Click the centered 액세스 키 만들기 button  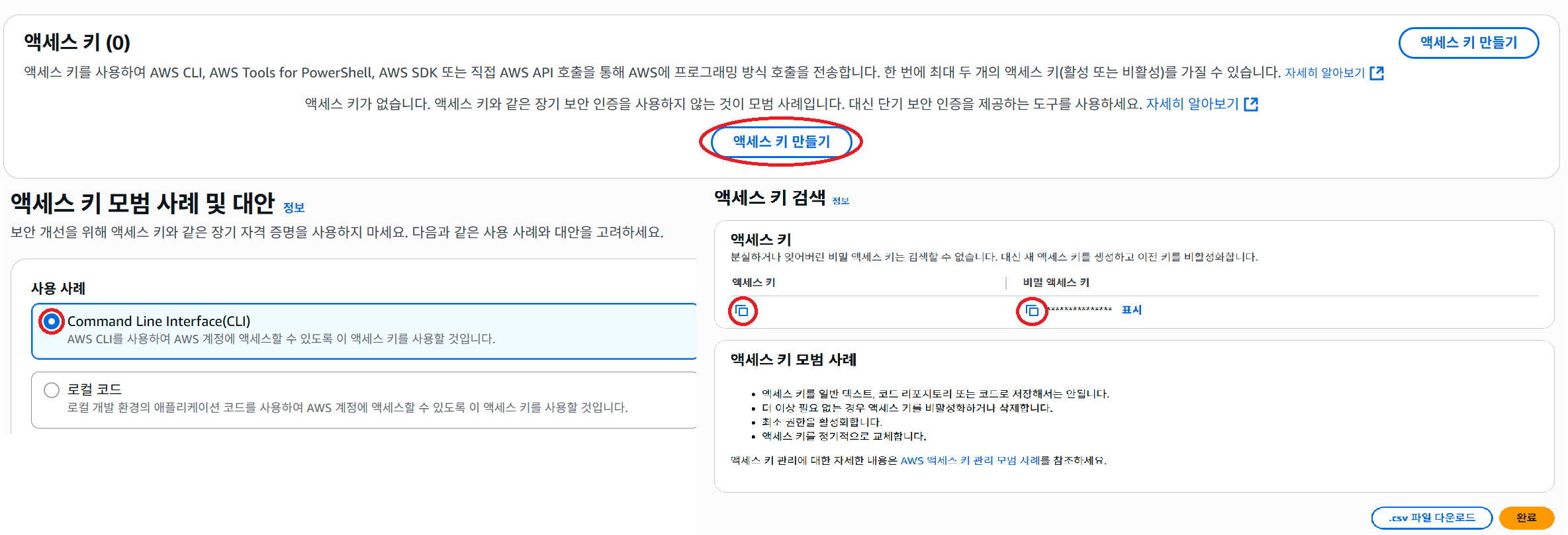(x=781, y=142)
